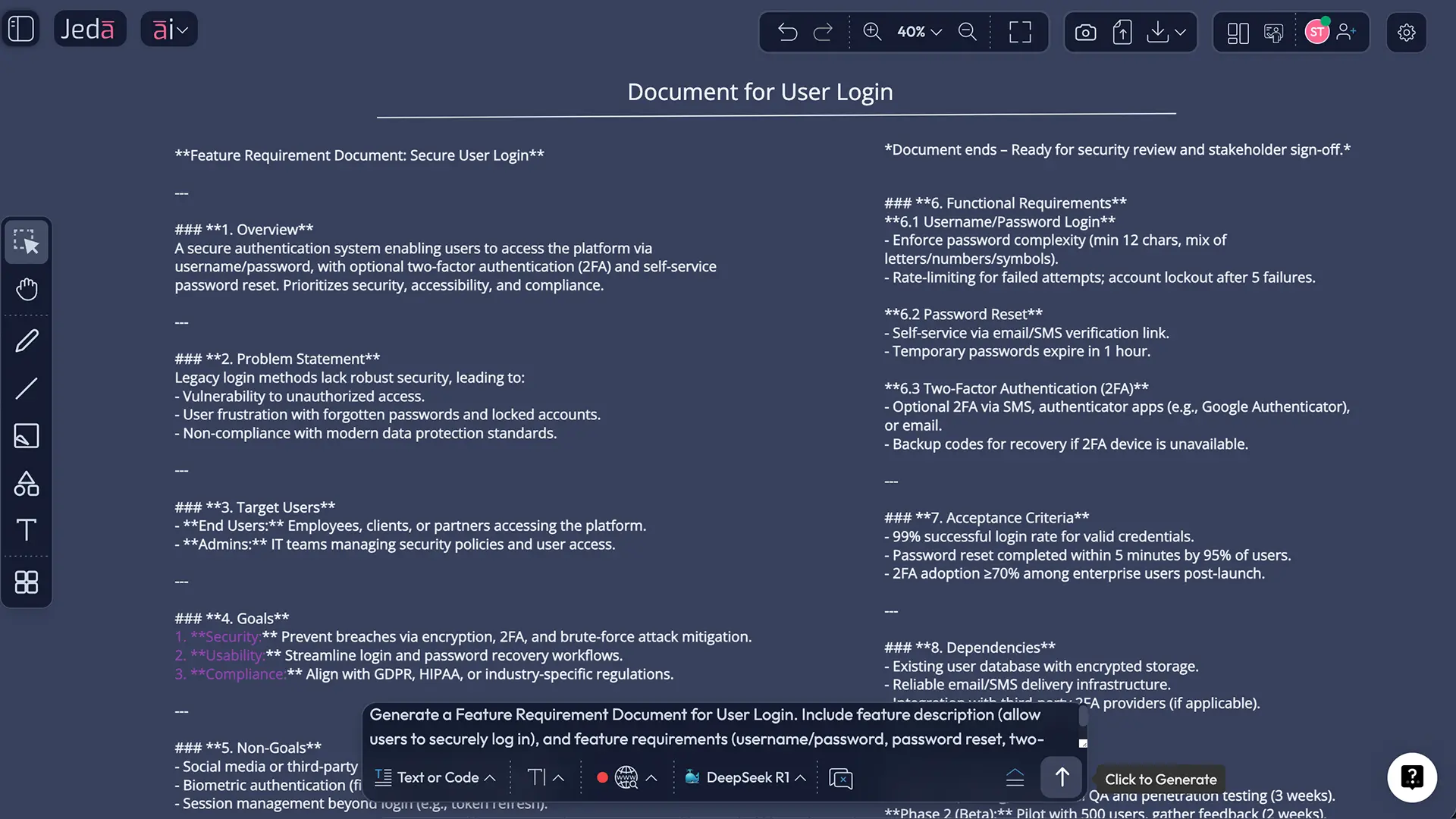1456x819 pixels.
Task: Invite a collaborator with add-user icon
Action: click(x=1346, y=32)
